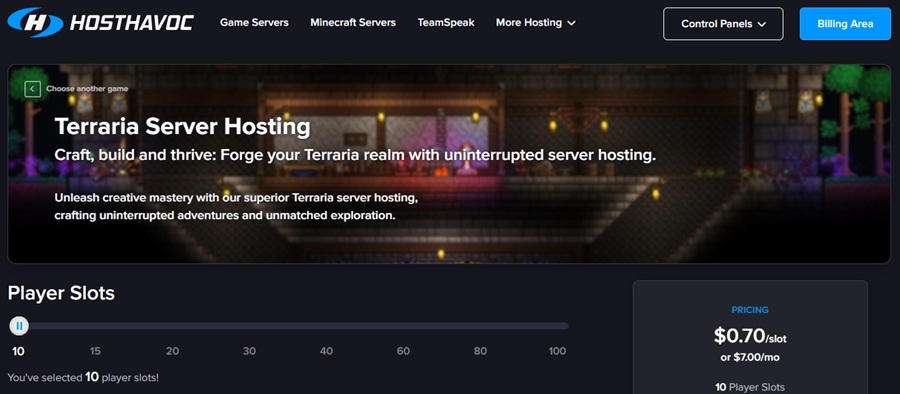Click the HOSTHAVOC wordmark text
The image size is (900, 394).
click(131, 23)
